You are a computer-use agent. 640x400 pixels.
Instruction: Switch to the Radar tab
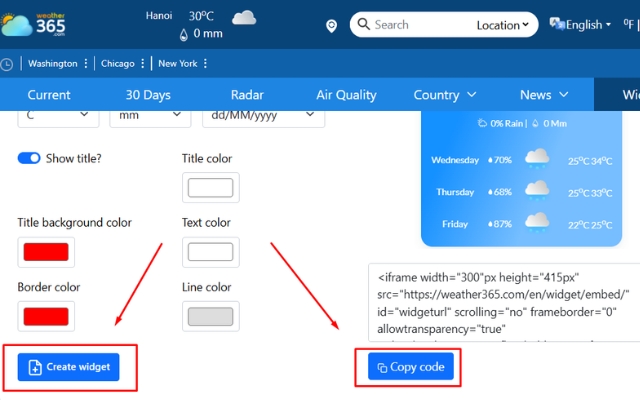point(247,95)
